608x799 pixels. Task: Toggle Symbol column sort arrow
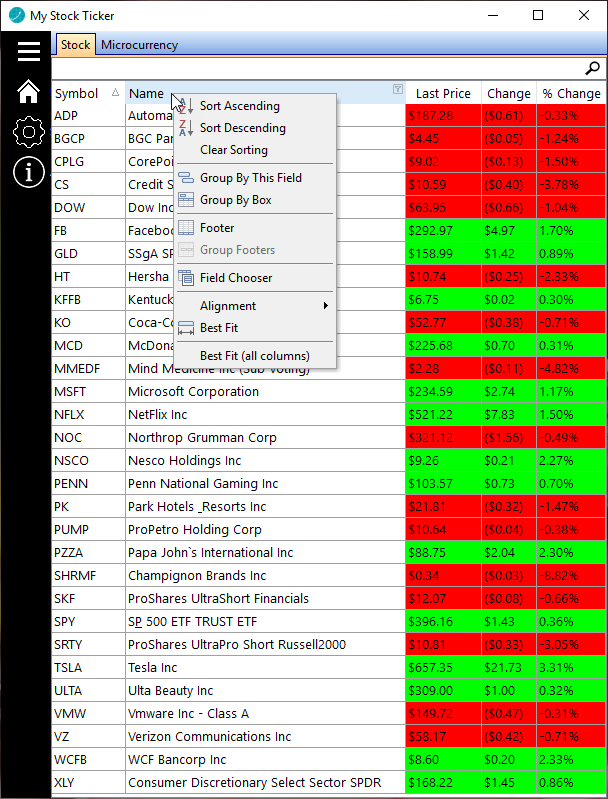pos(115,92)
